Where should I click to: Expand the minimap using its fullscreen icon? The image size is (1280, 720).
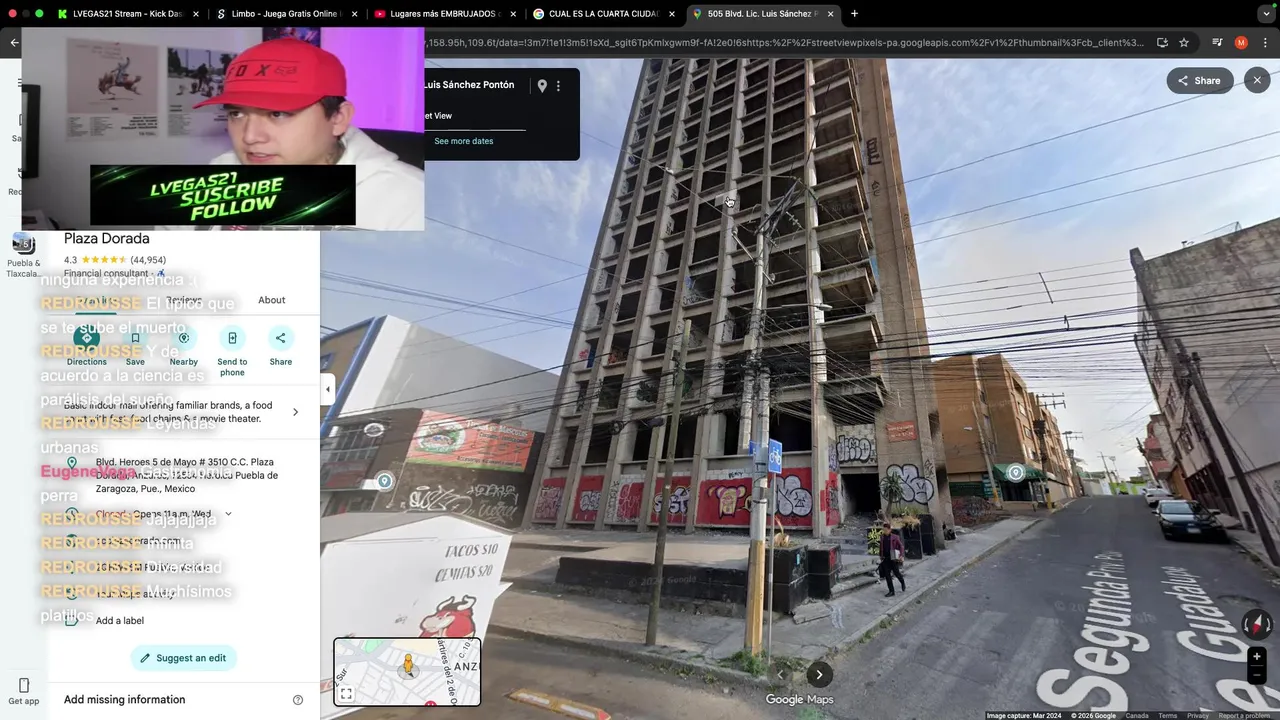[346, 694]
